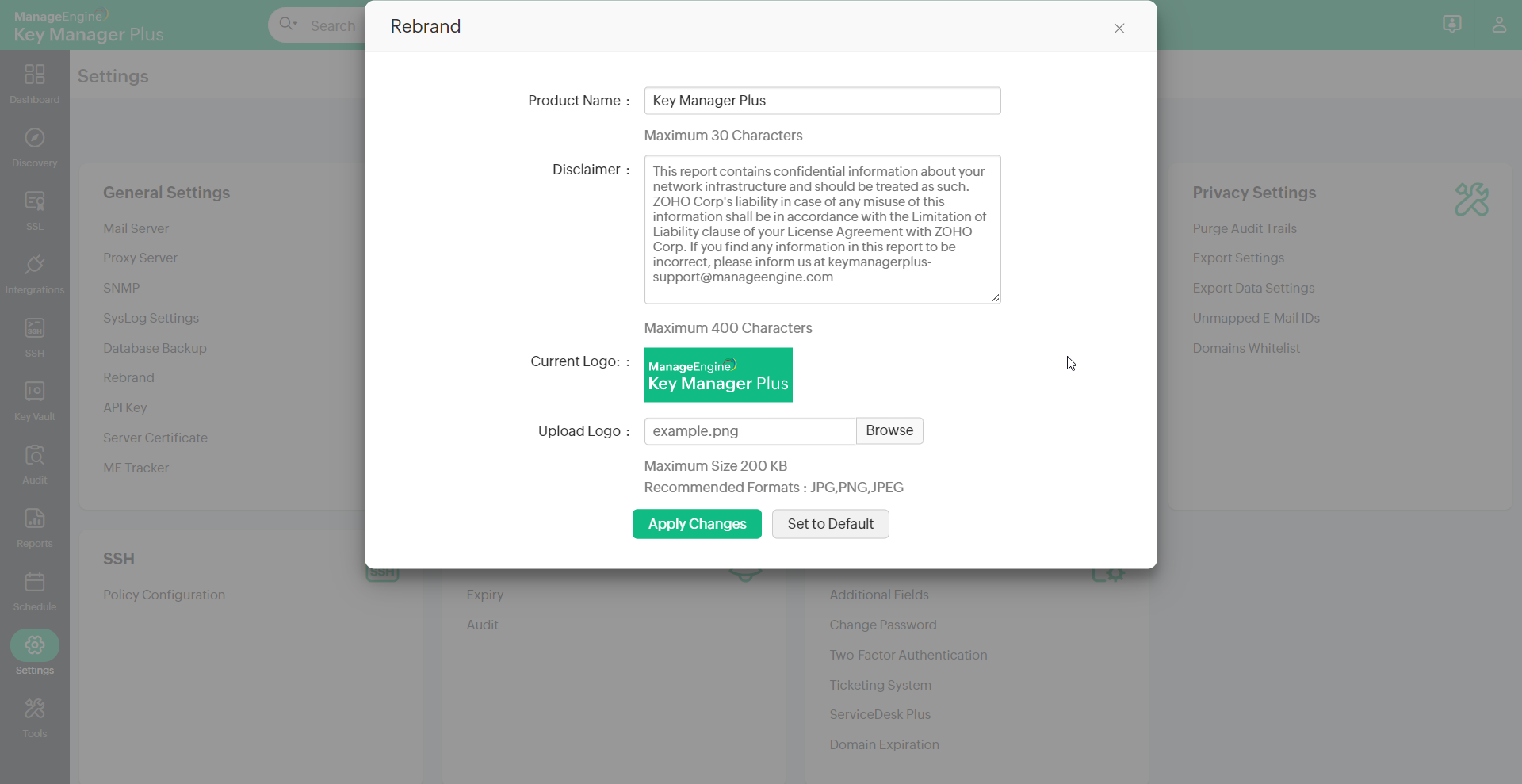
Task: Click the current logo thumbnail in dialog
Action: point(718,375)
